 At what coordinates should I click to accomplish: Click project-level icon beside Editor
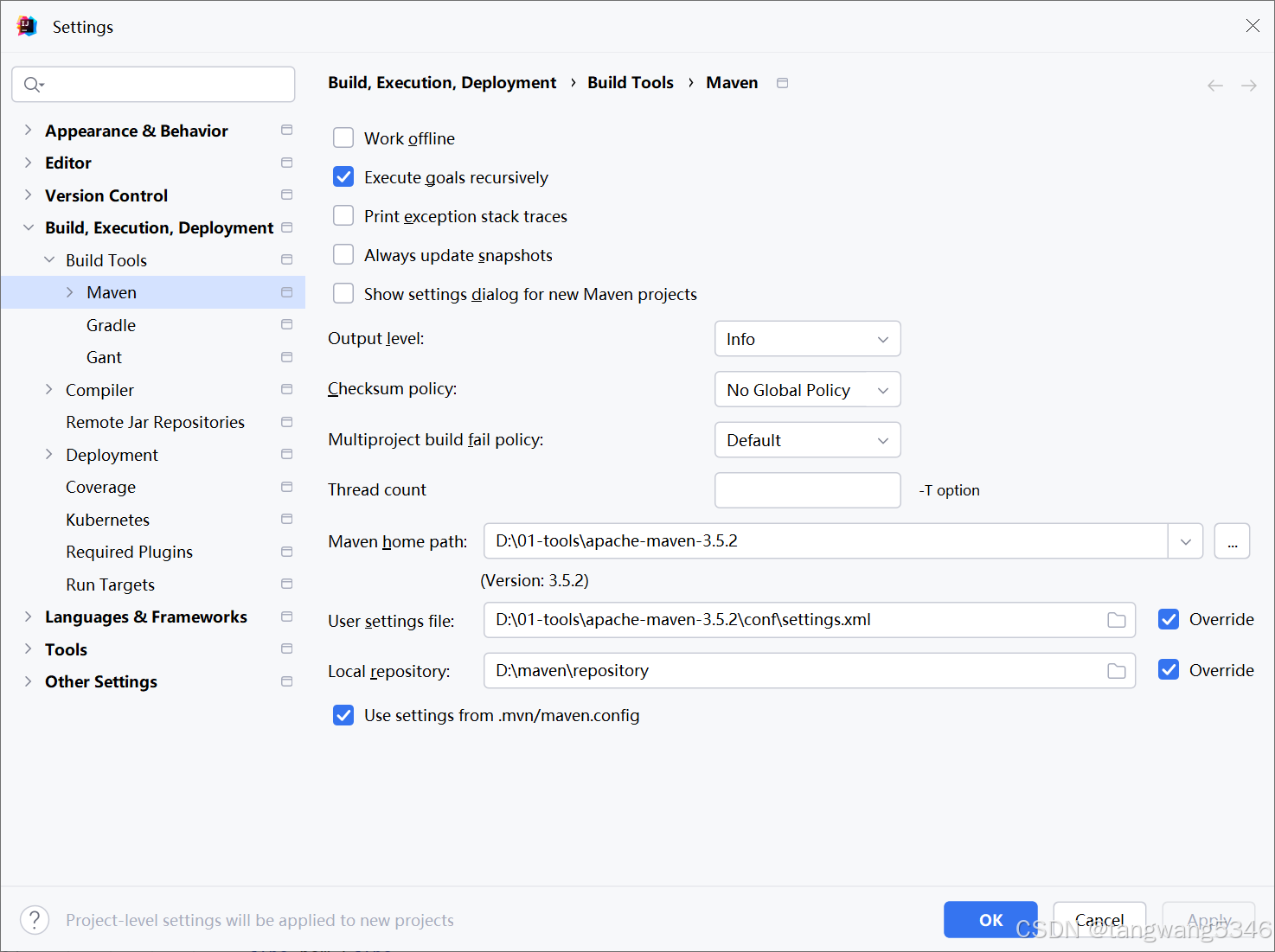287,163
